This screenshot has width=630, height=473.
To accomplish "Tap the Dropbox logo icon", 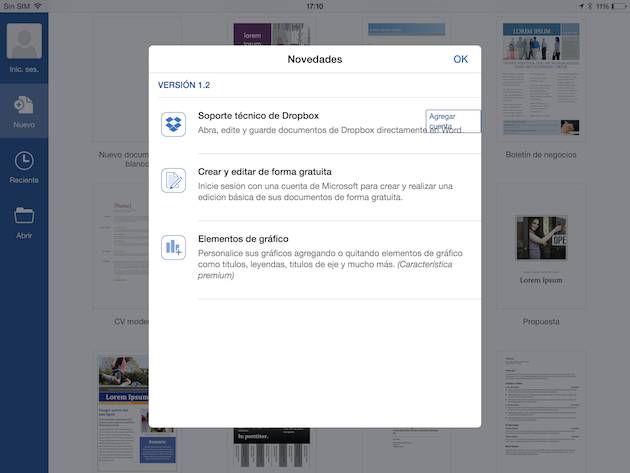I will coord(174,125).
